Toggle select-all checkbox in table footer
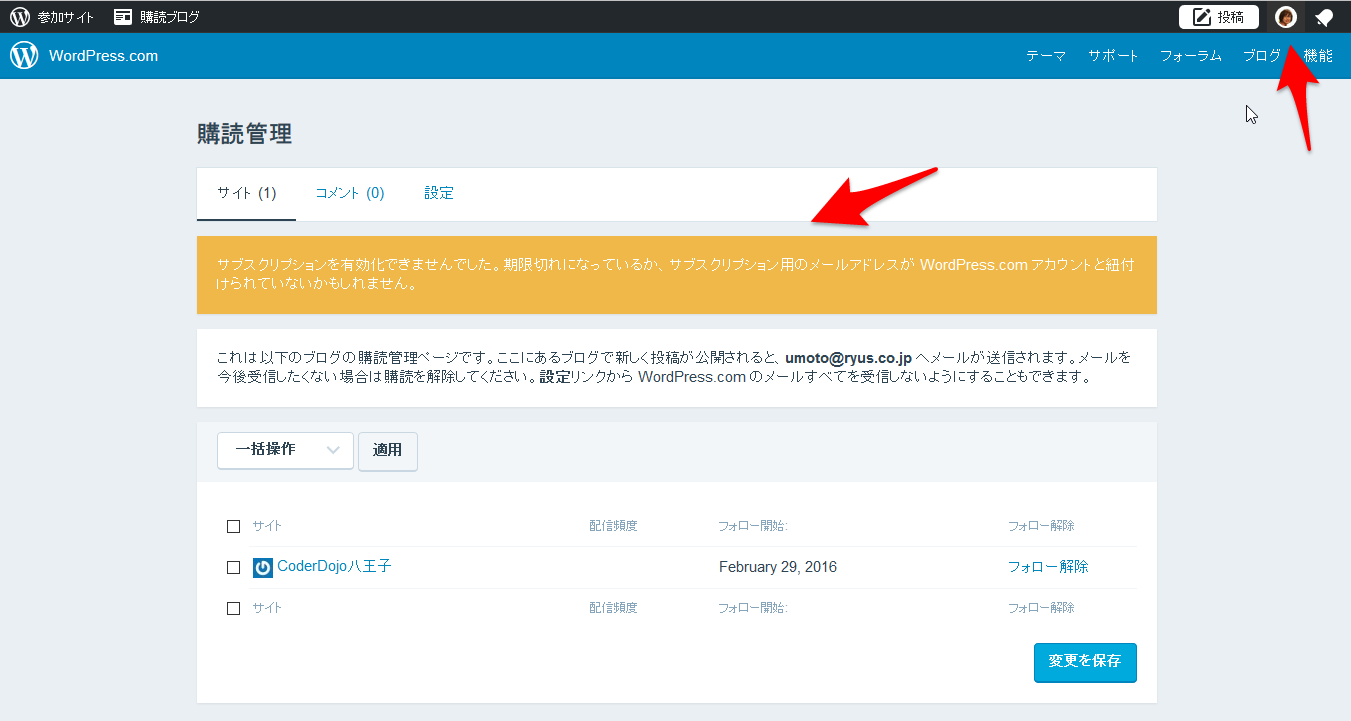This screenshot has height=721, width=1351. [234, 608]
